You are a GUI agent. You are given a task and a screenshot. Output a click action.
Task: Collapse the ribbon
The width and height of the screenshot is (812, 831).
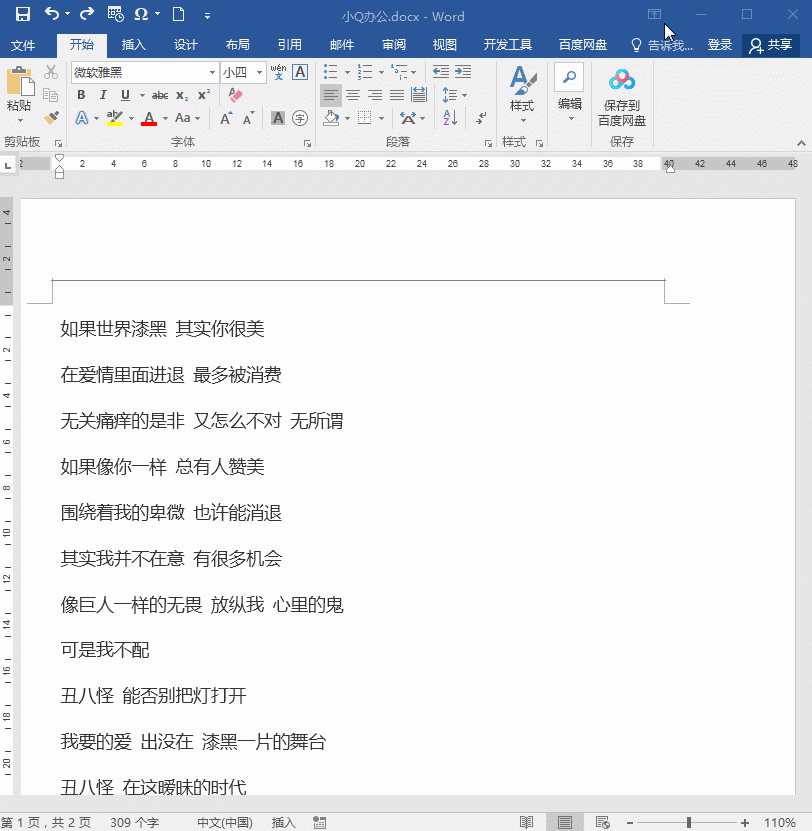tap(801, 143)
